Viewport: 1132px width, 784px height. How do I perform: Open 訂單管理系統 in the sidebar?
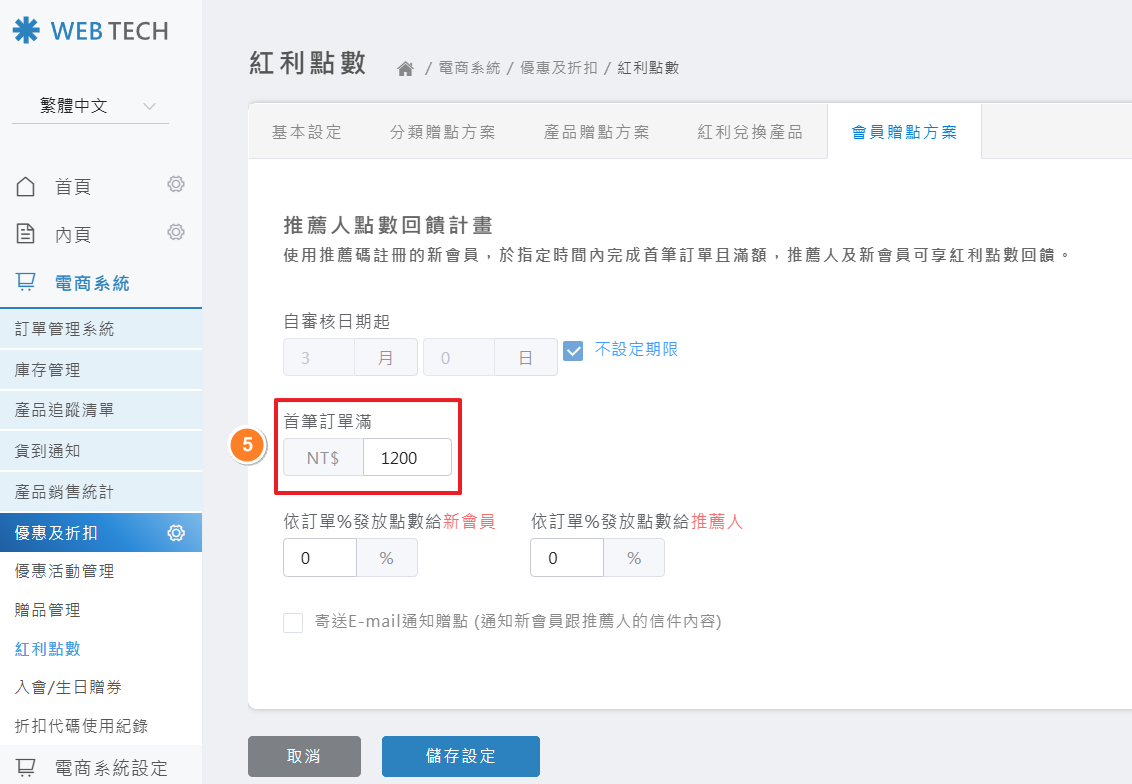point(65,329)
